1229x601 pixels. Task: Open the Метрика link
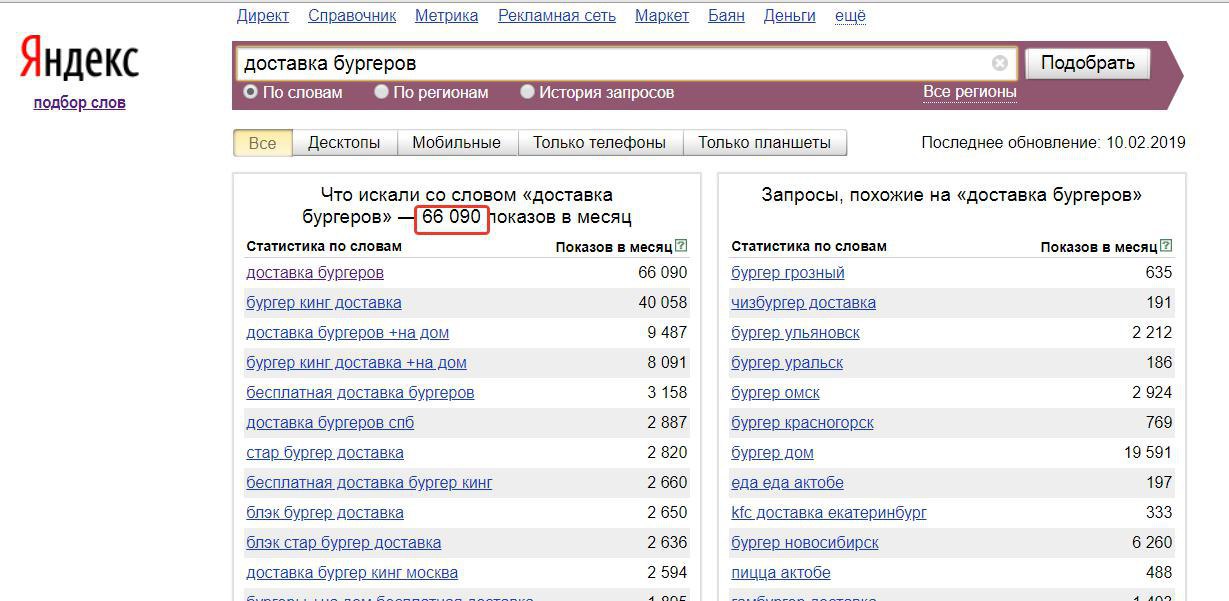tap(446, 16)
